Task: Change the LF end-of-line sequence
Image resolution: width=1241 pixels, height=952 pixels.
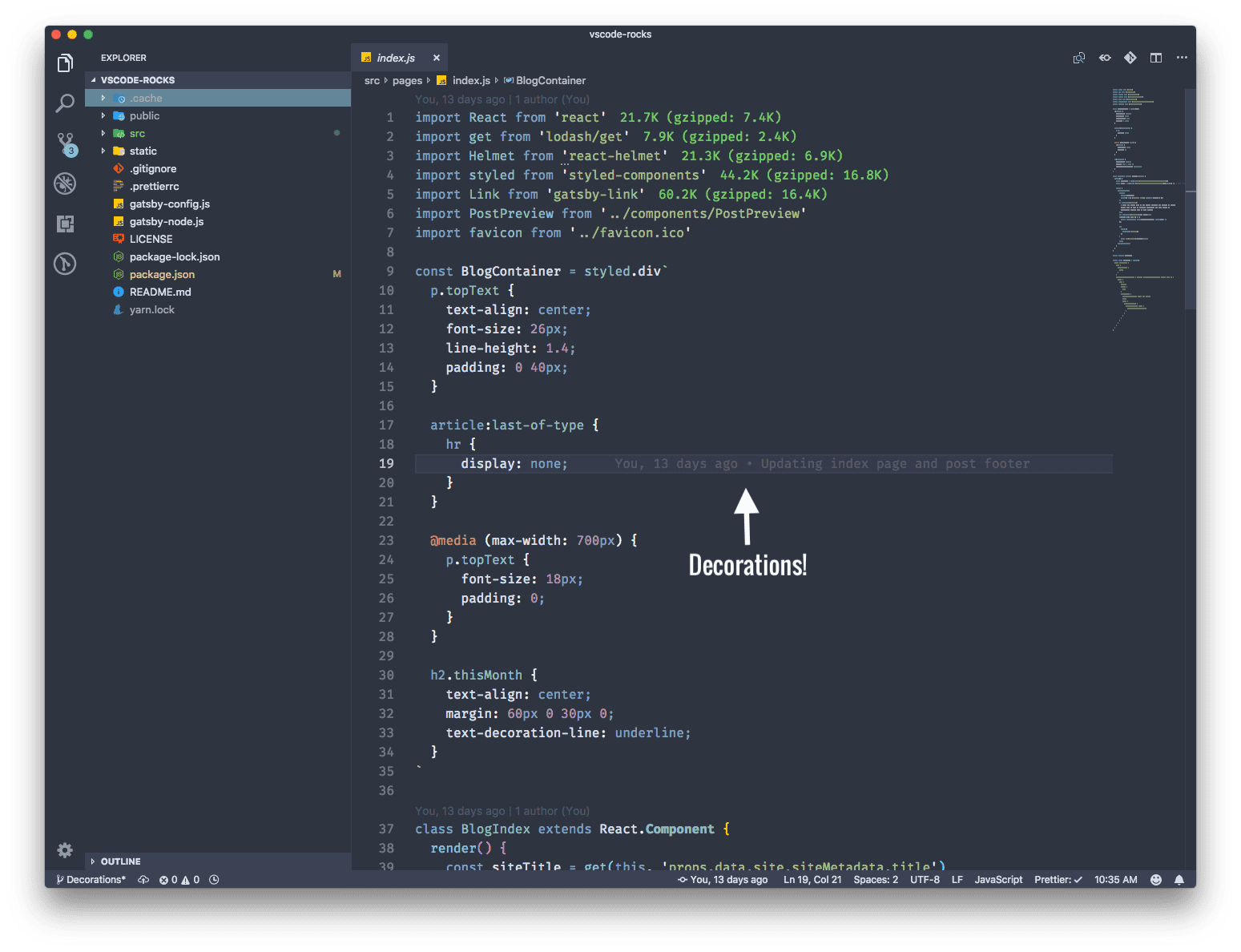Action: point(957,880)
